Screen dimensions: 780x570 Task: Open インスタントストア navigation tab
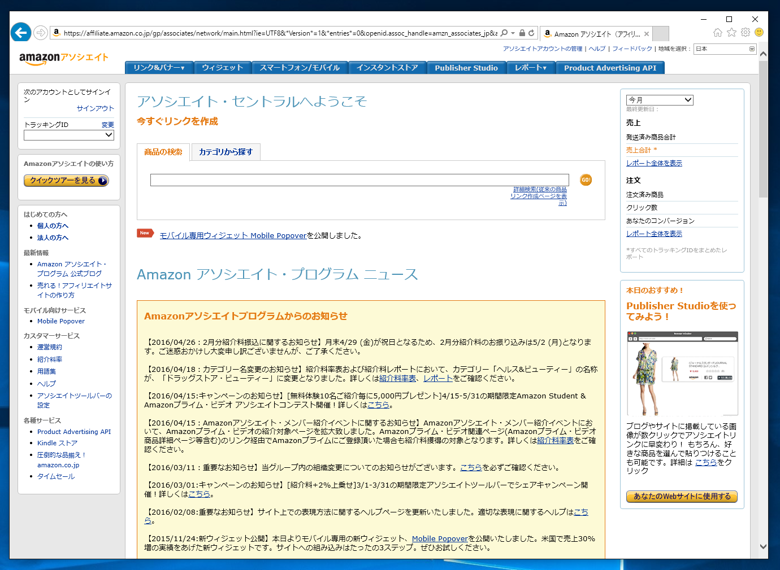pyautogui.click(x=387, y=68)
